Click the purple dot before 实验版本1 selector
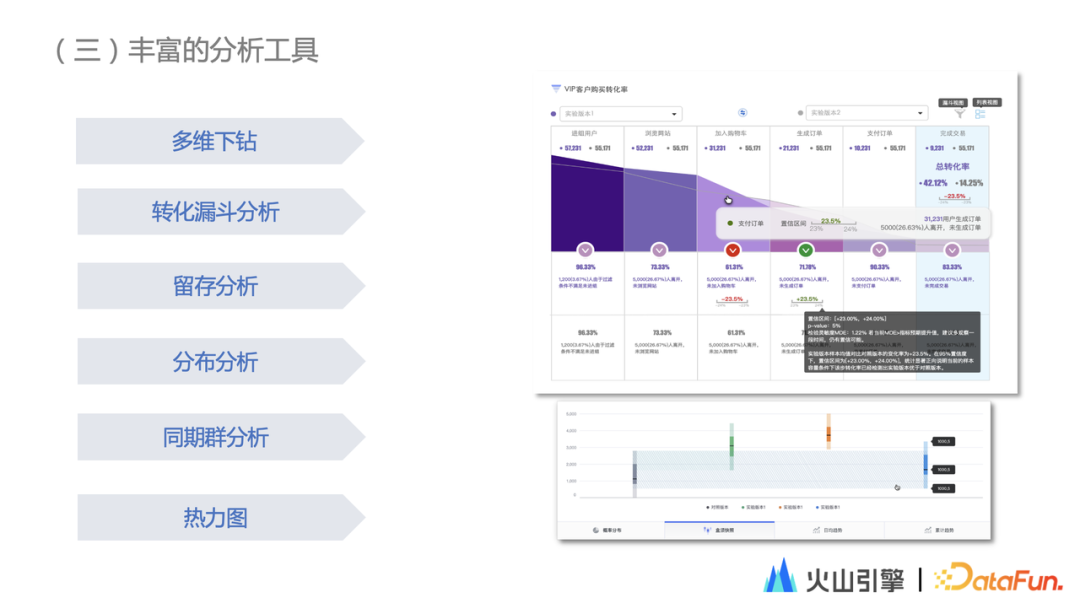This screenshot has height=603, width=1080. (553, 114)
